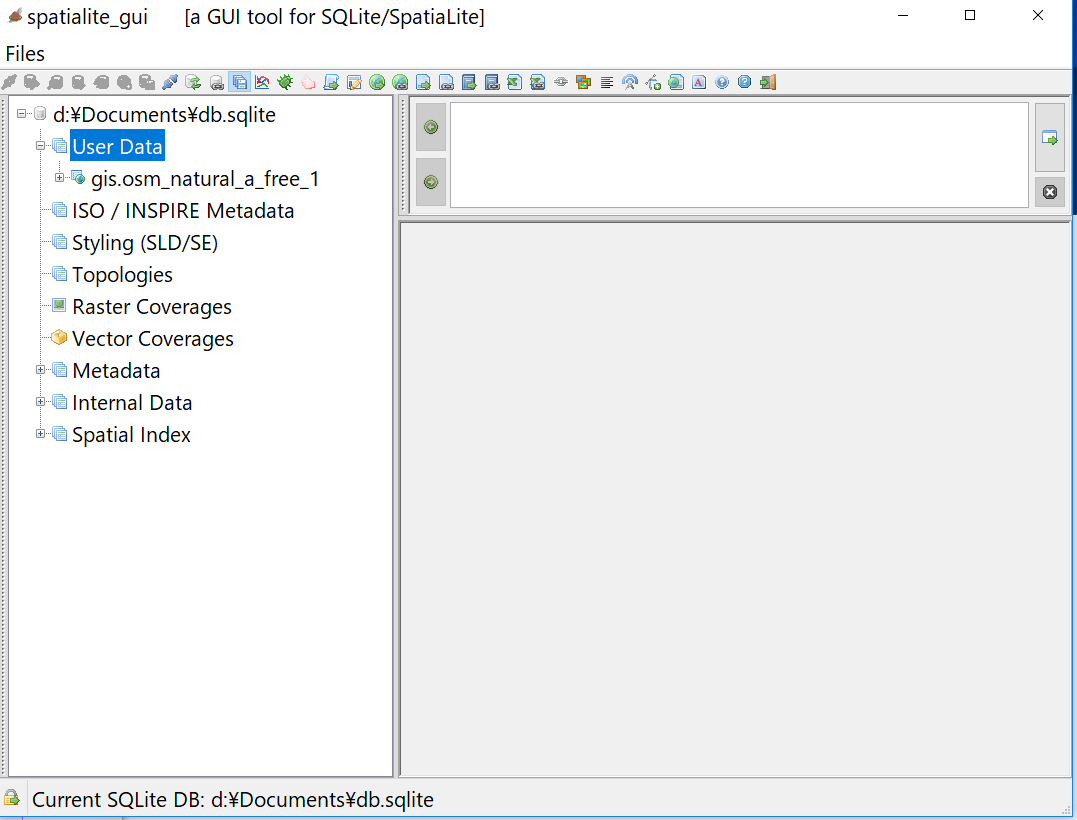Toggle the highlighted stacked-documents save icon
This screenshot has width=1077, height=820.
[x=239, y=82]
